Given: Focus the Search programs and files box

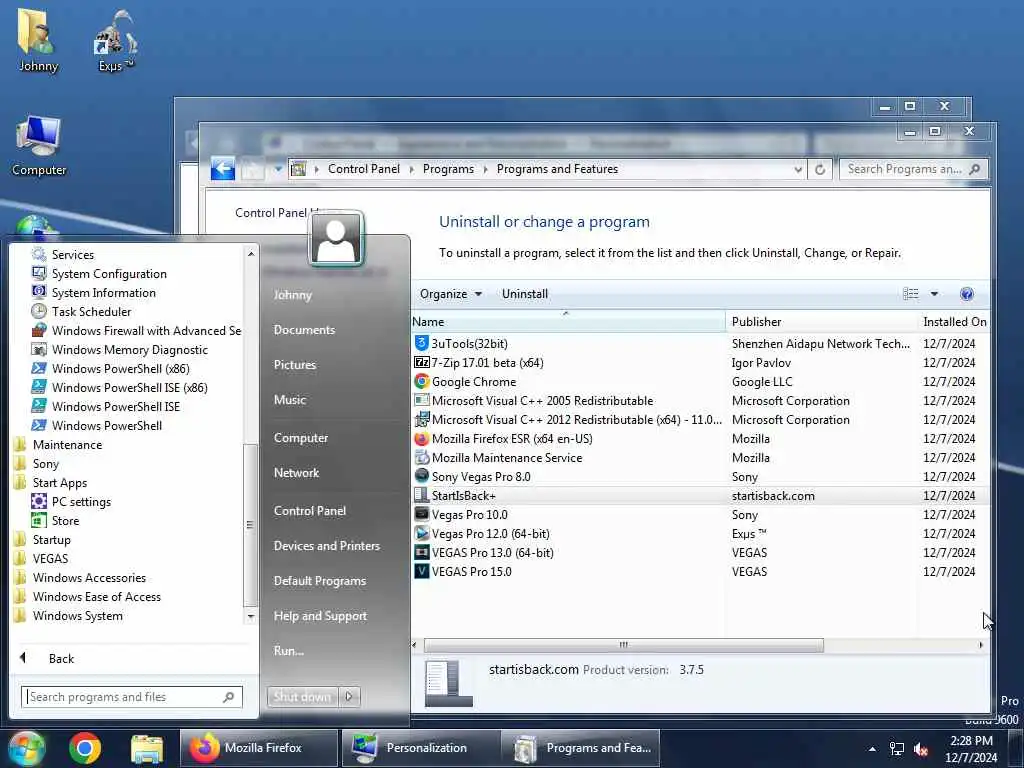Looking at the screenshot, I should point(131,697).
